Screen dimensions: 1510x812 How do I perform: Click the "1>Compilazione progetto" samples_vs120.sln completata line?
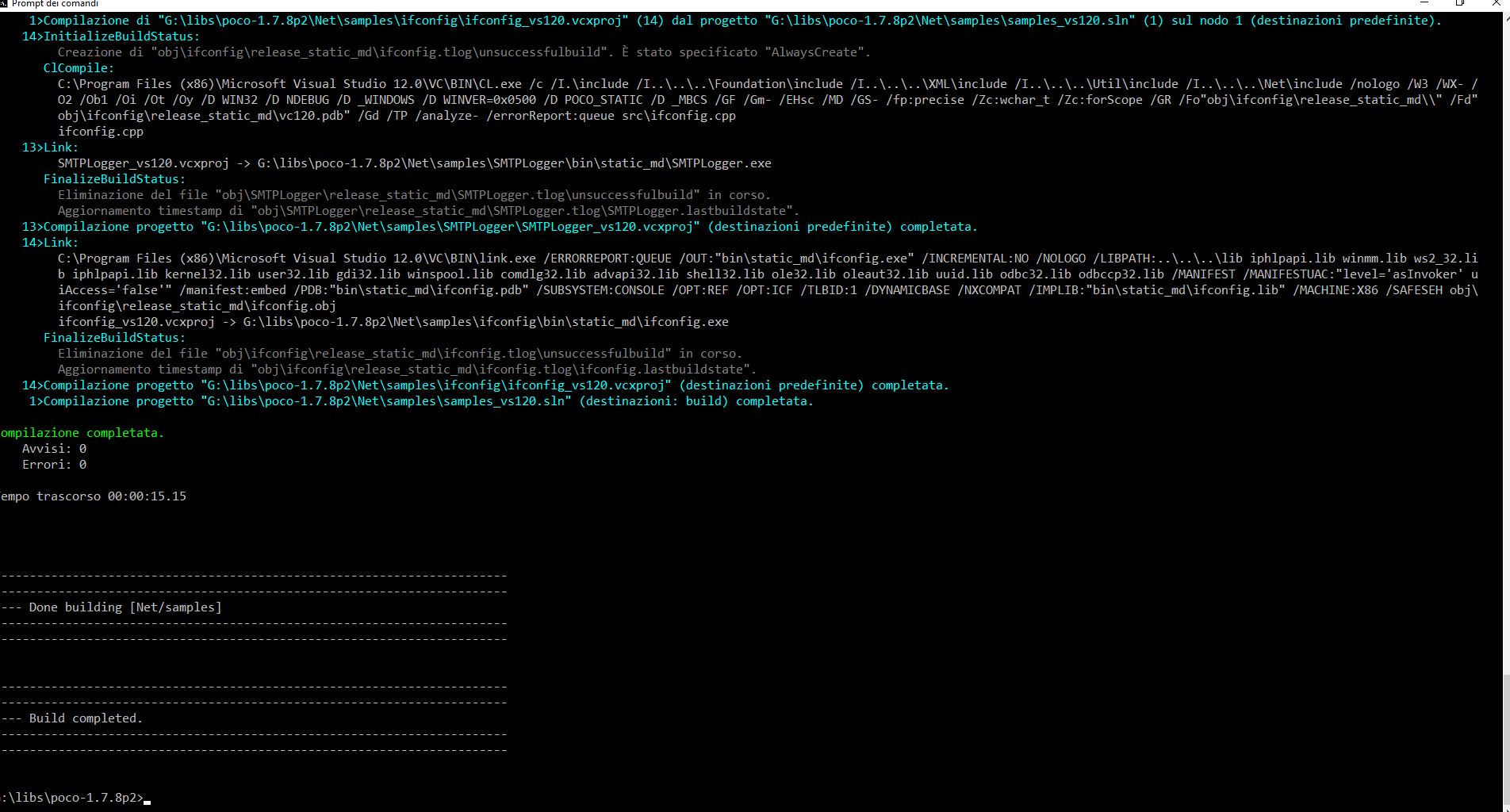point(421,401)
